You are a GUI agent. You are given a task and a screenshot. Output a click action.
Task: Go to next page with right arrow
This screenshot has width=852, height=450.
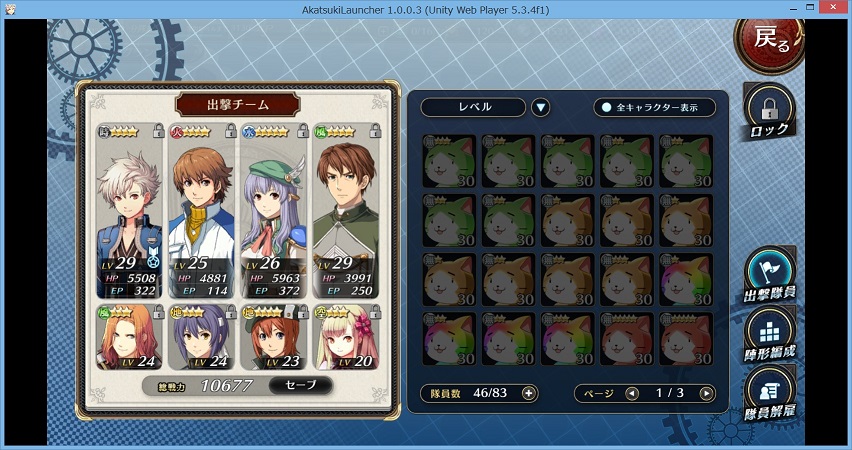click(x=706, y=393)
